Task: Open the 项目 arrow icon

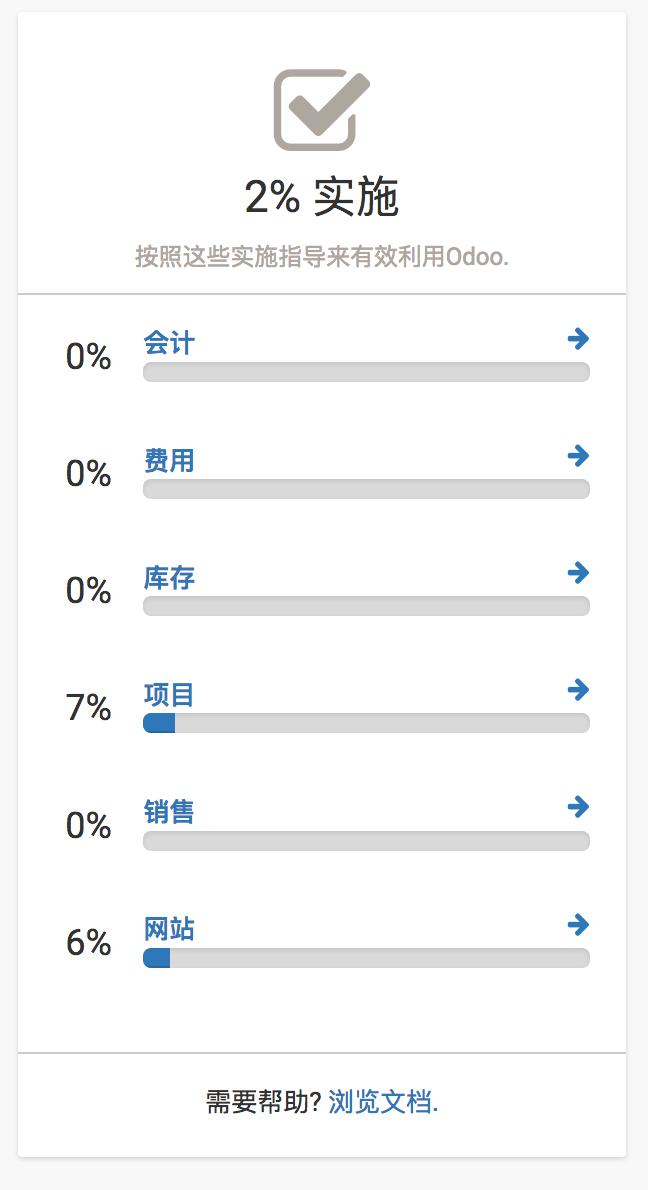Action: coord(578,691)
